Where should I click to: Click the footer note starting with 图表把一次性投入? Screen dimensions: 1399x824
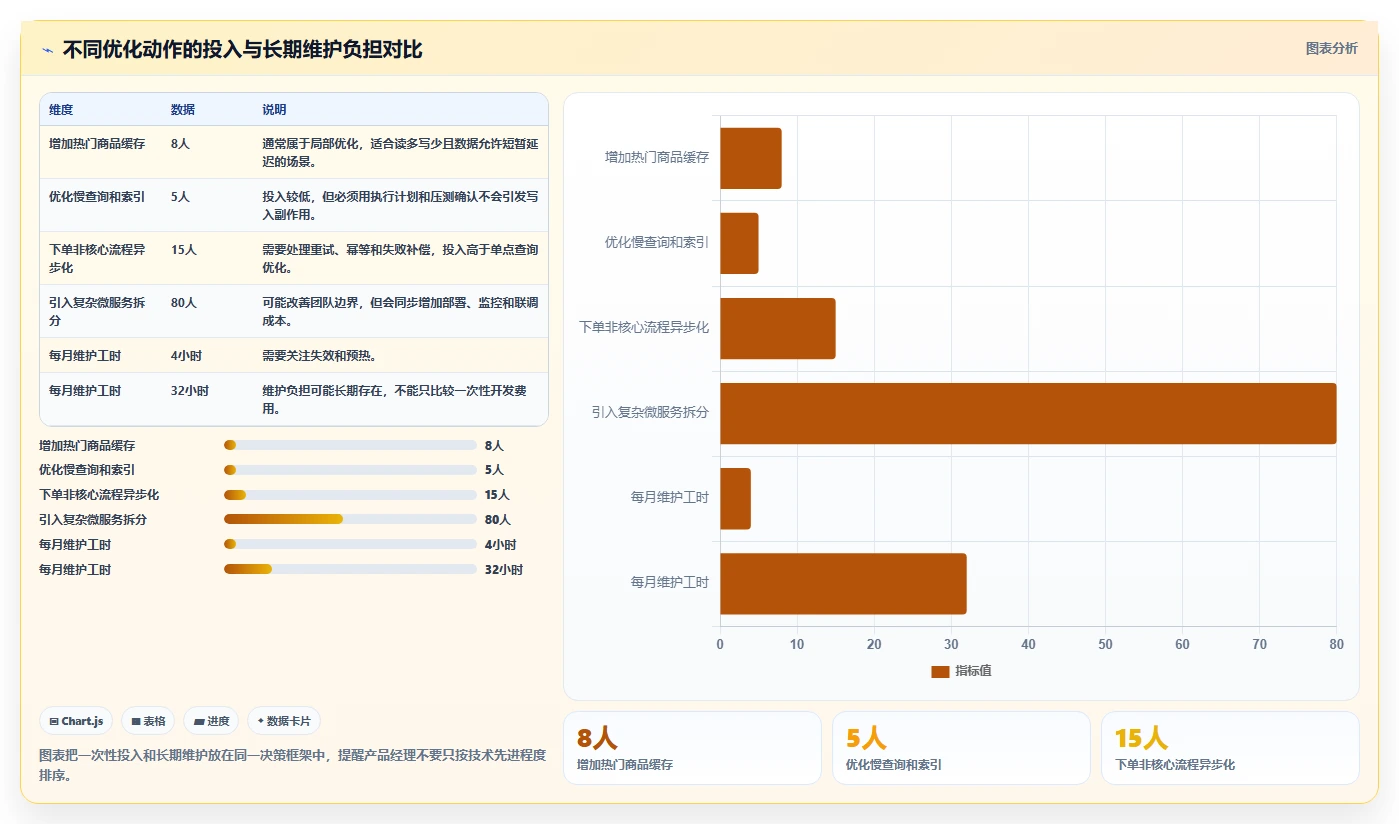click(292, 765)
